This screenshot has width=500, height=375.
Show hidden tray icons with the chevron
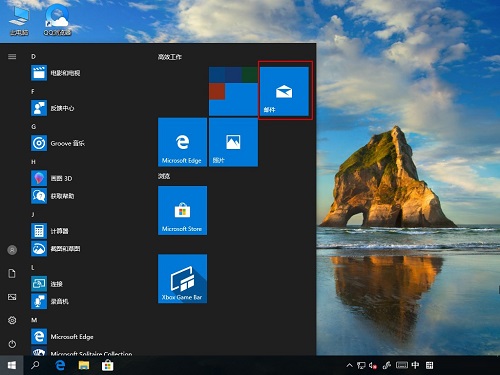pyautogui.click(x=349, y=365)
